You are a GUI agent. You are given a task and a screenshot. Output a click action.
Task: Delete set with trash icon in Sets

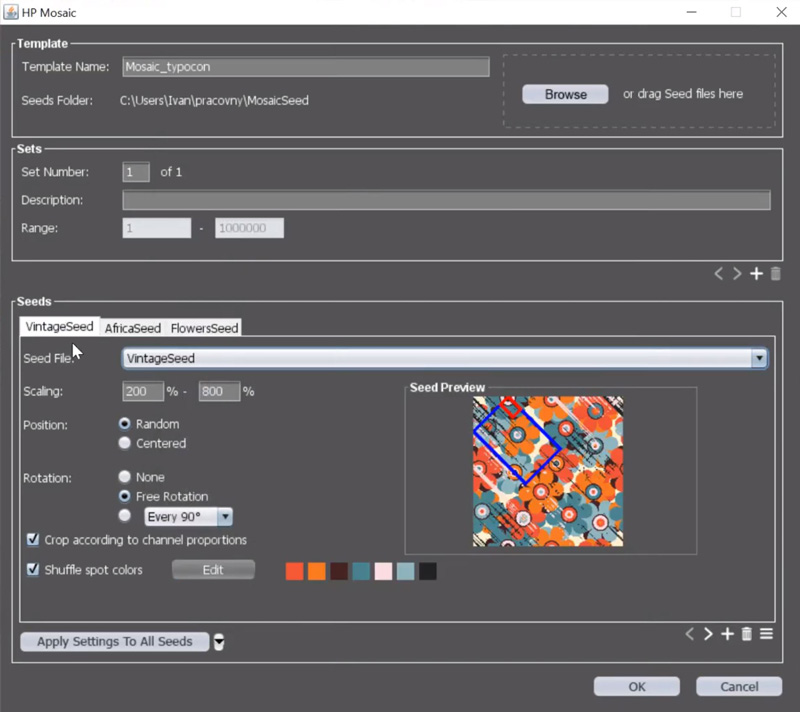tap(776, 274)
